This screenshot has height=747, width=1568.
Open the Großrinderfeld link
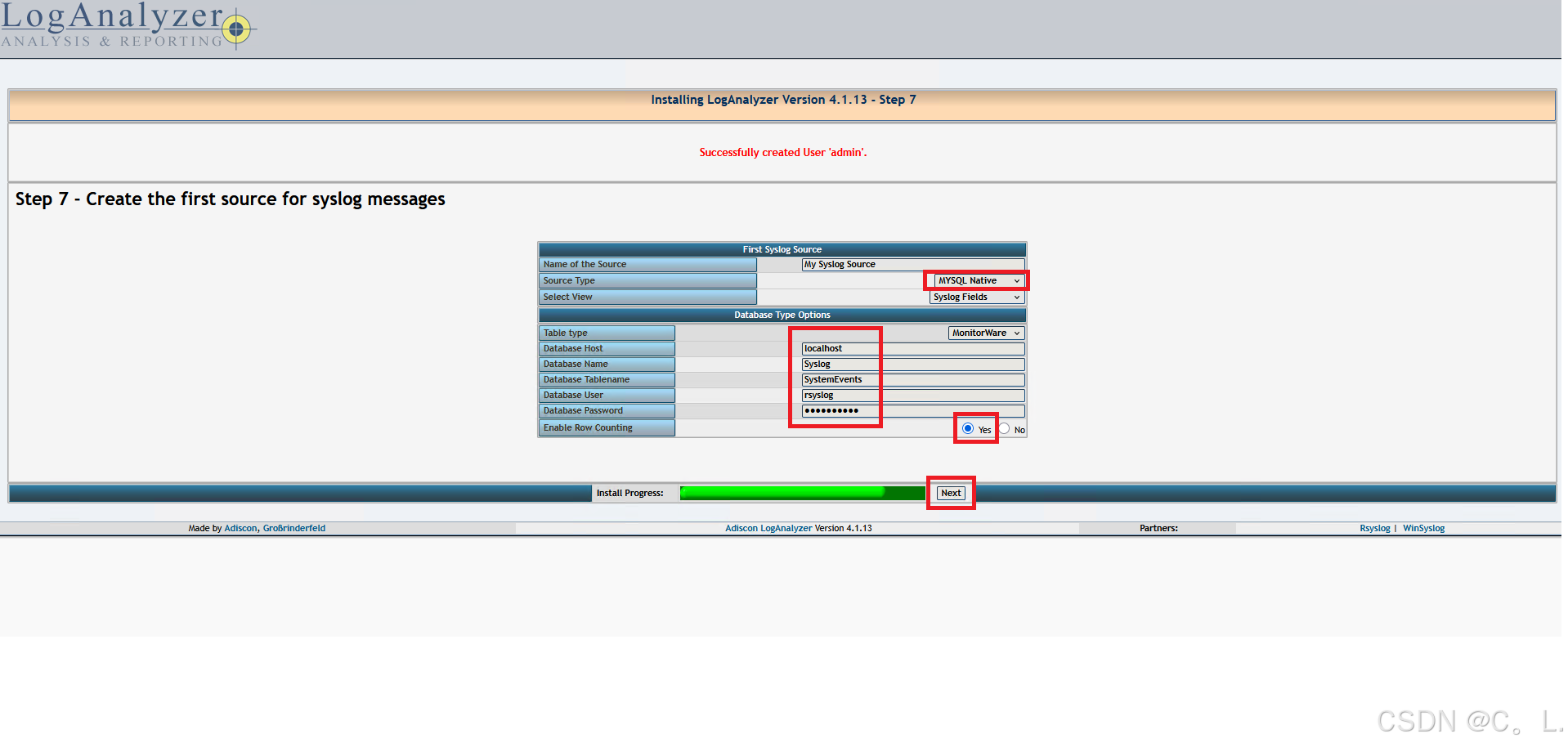tap(294, 529)
